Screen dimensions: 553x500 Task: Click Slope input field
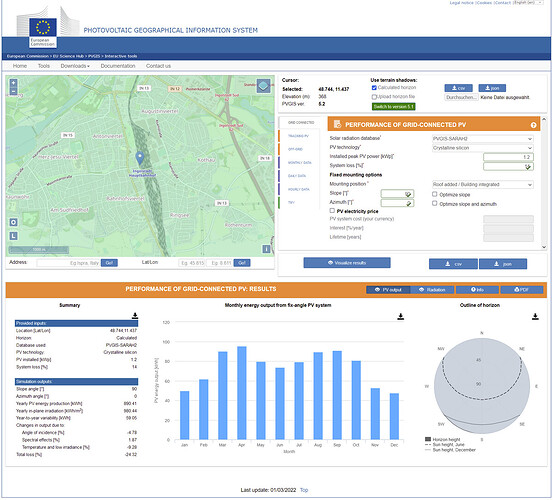[397, 194]
